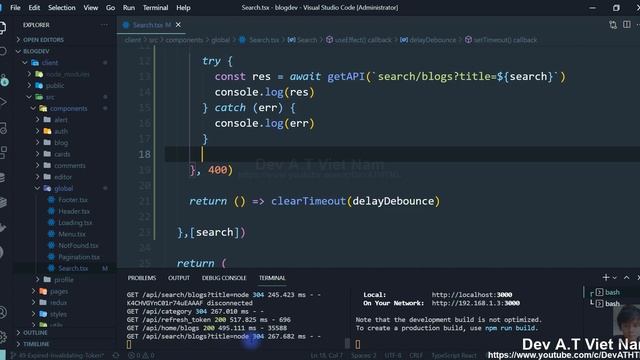The image size is (640, 360).
Task: Expand the alert folder
Action: pos(61,120)
